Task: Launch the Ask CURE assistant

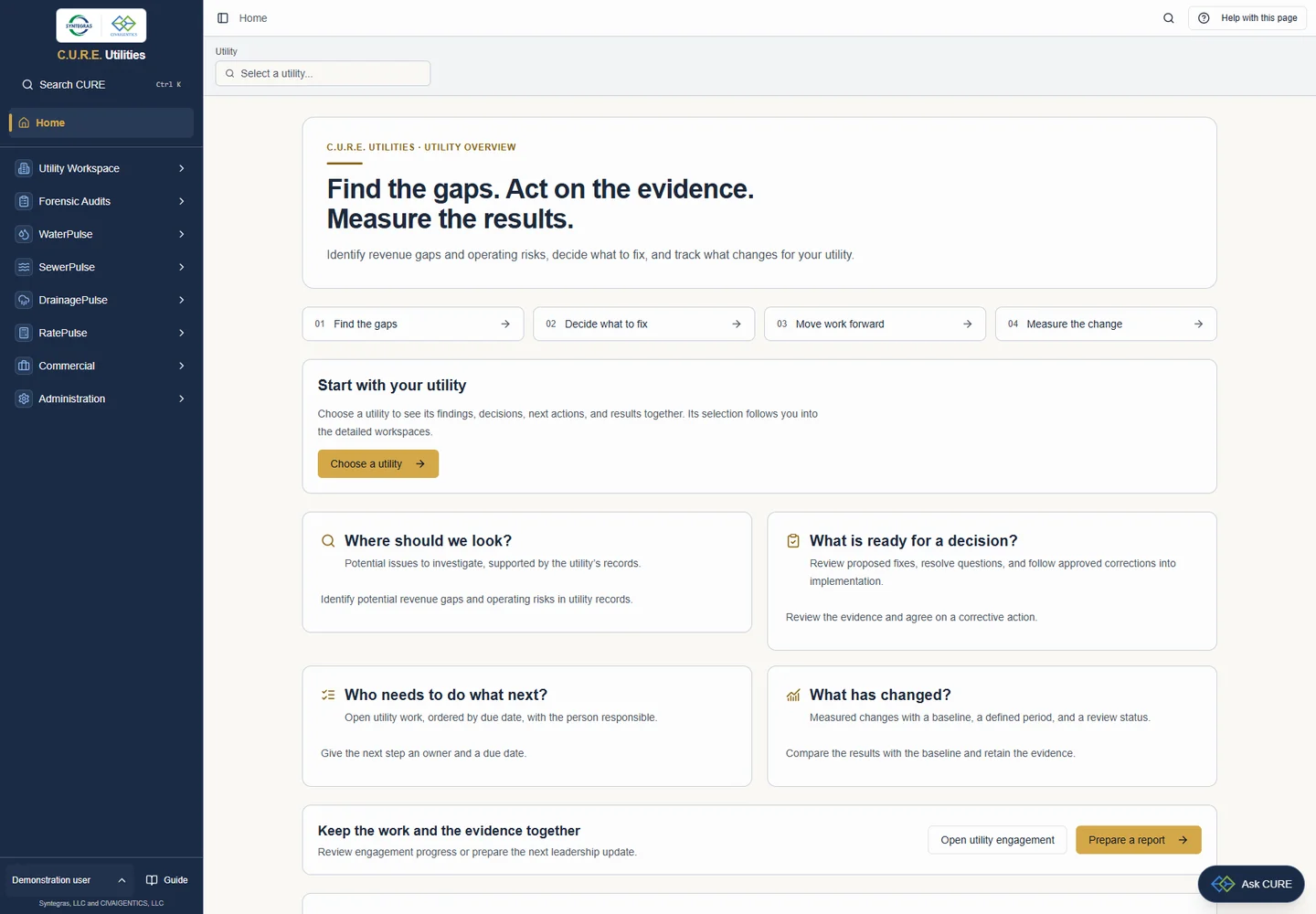Action: tap(1251, 884)
